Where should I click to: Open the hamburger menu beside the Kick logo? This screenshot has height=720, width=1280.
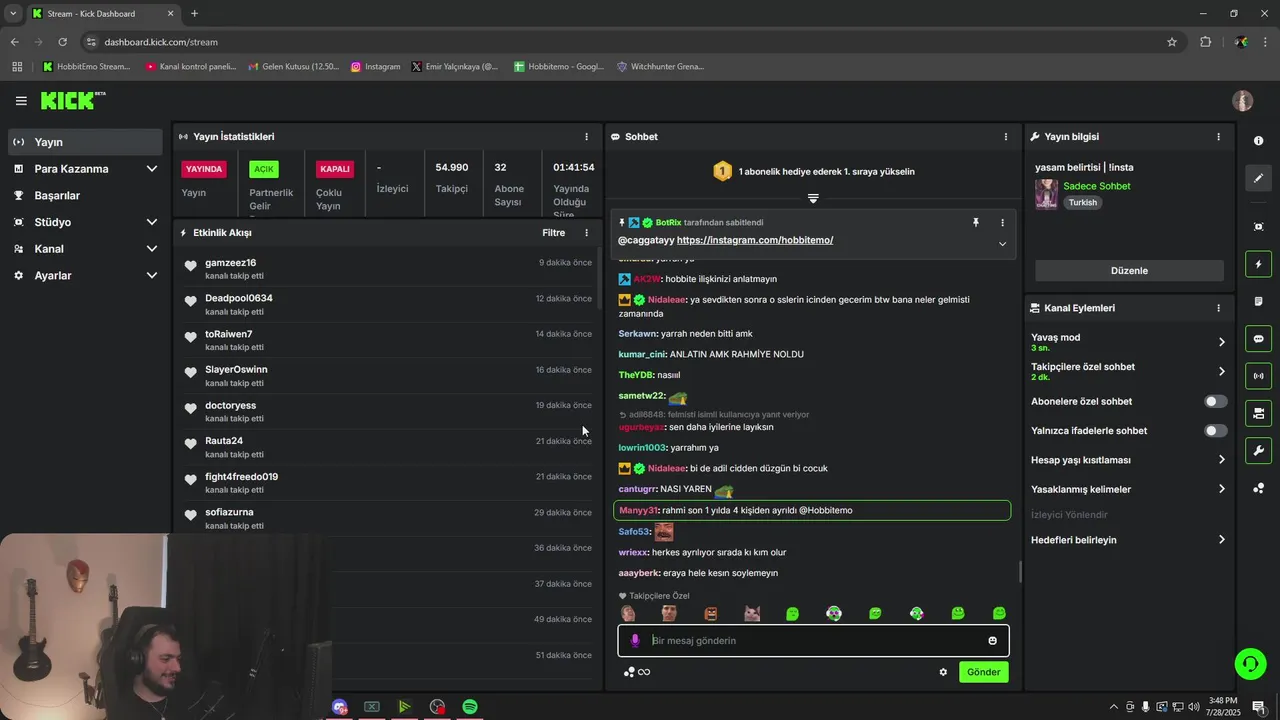pos(21,101)
